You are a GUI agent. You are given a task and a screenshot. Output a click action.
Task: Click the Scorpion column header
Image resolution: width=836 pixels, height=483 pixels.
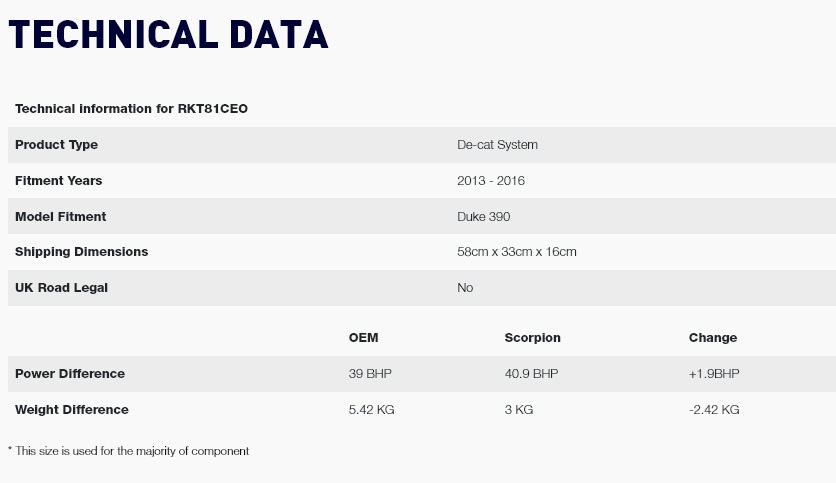tap(533, 338)
